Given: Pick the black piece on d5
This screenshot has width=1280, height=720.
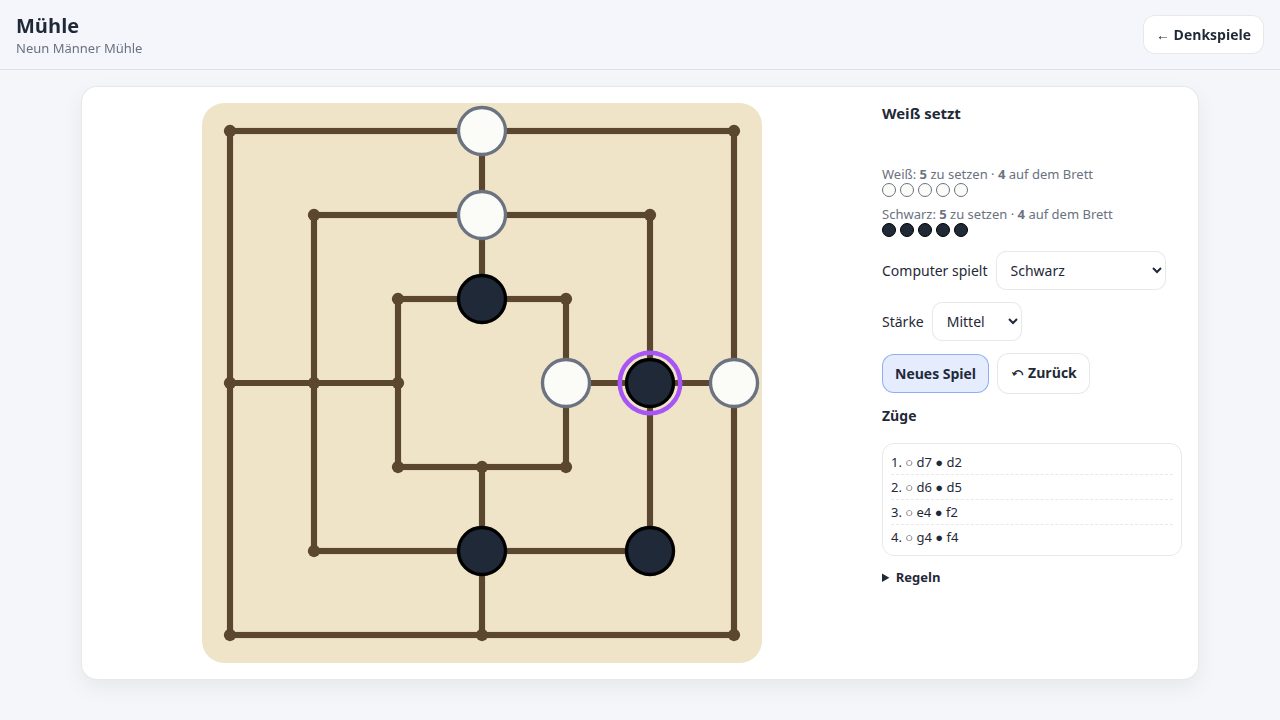Looking at the screenshot, I should tap(482, 299).
